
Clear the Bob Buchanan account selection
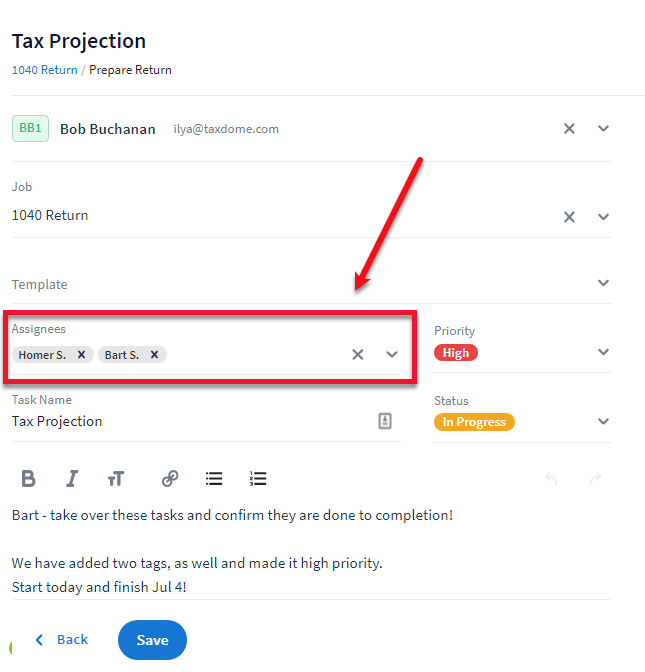[x=569, y=129]
